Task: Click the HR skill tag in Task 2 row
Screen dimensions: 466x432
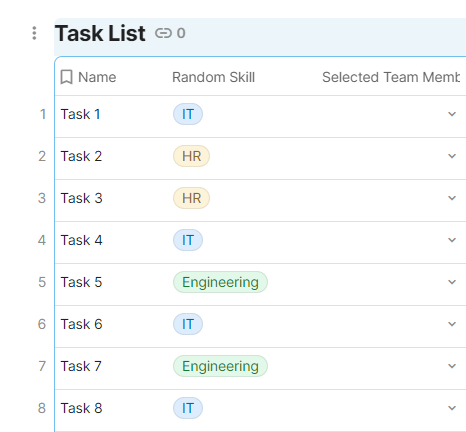Action: (191, 156)
